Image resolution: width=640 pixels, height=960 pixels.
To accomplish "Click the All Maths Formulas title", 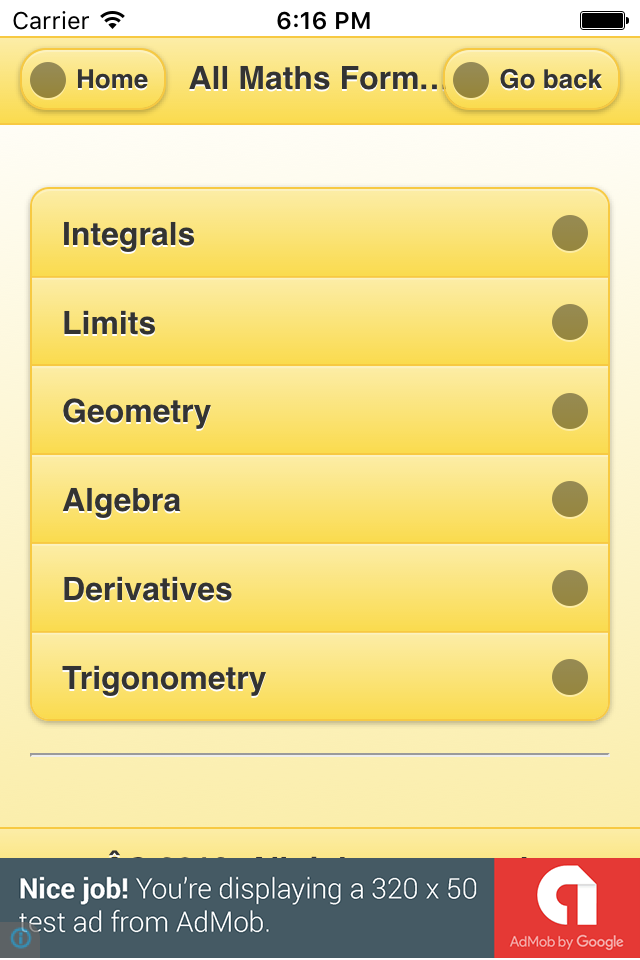I will [314, 78].
